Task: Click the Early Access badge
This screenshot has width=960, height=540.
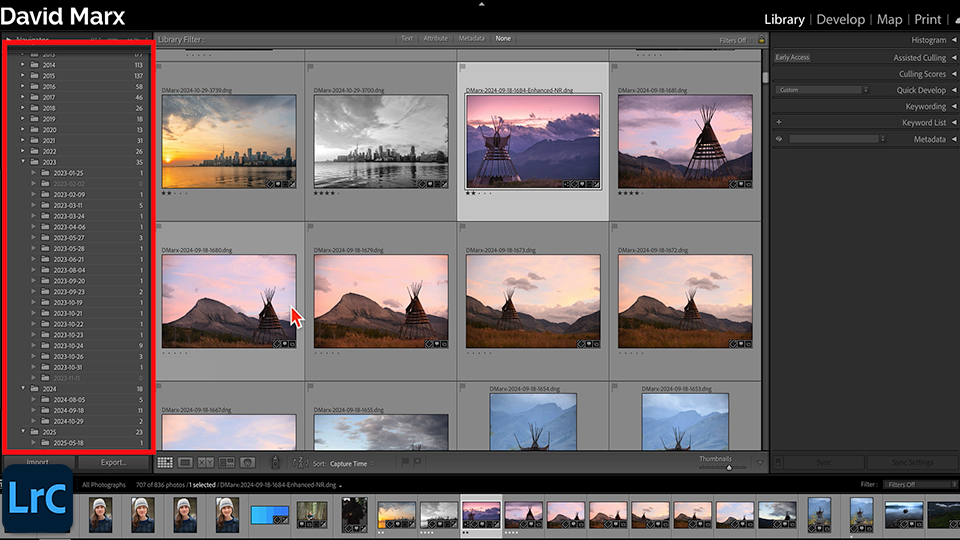Action: pyautogui.click(x=792, y=58)
